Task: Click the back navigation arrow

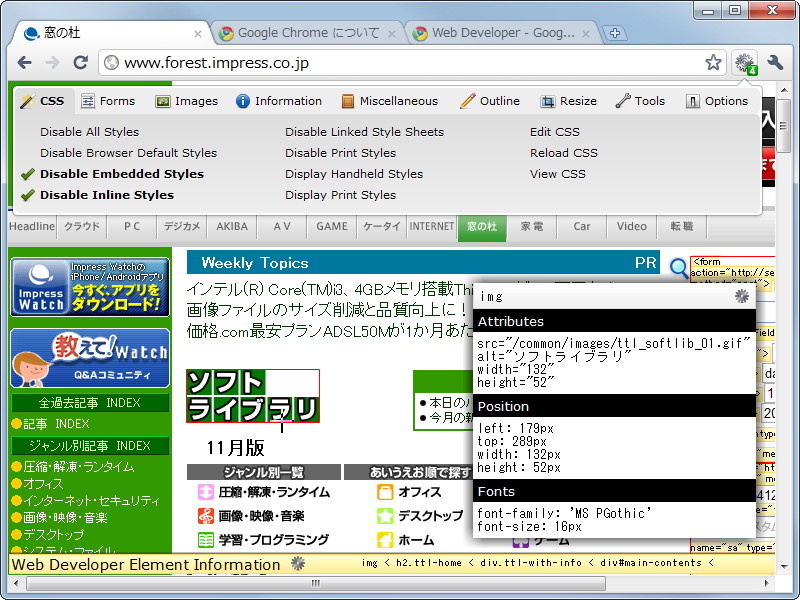Action: 25,62
